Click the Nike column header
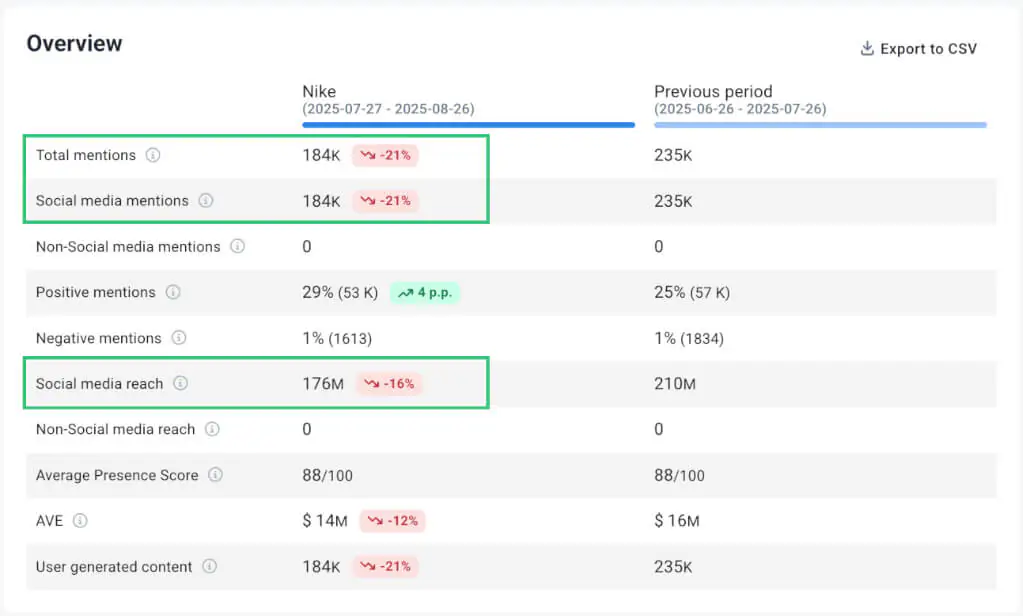The height and width of the screenshot is (616, 1023). tap(319, 91)
